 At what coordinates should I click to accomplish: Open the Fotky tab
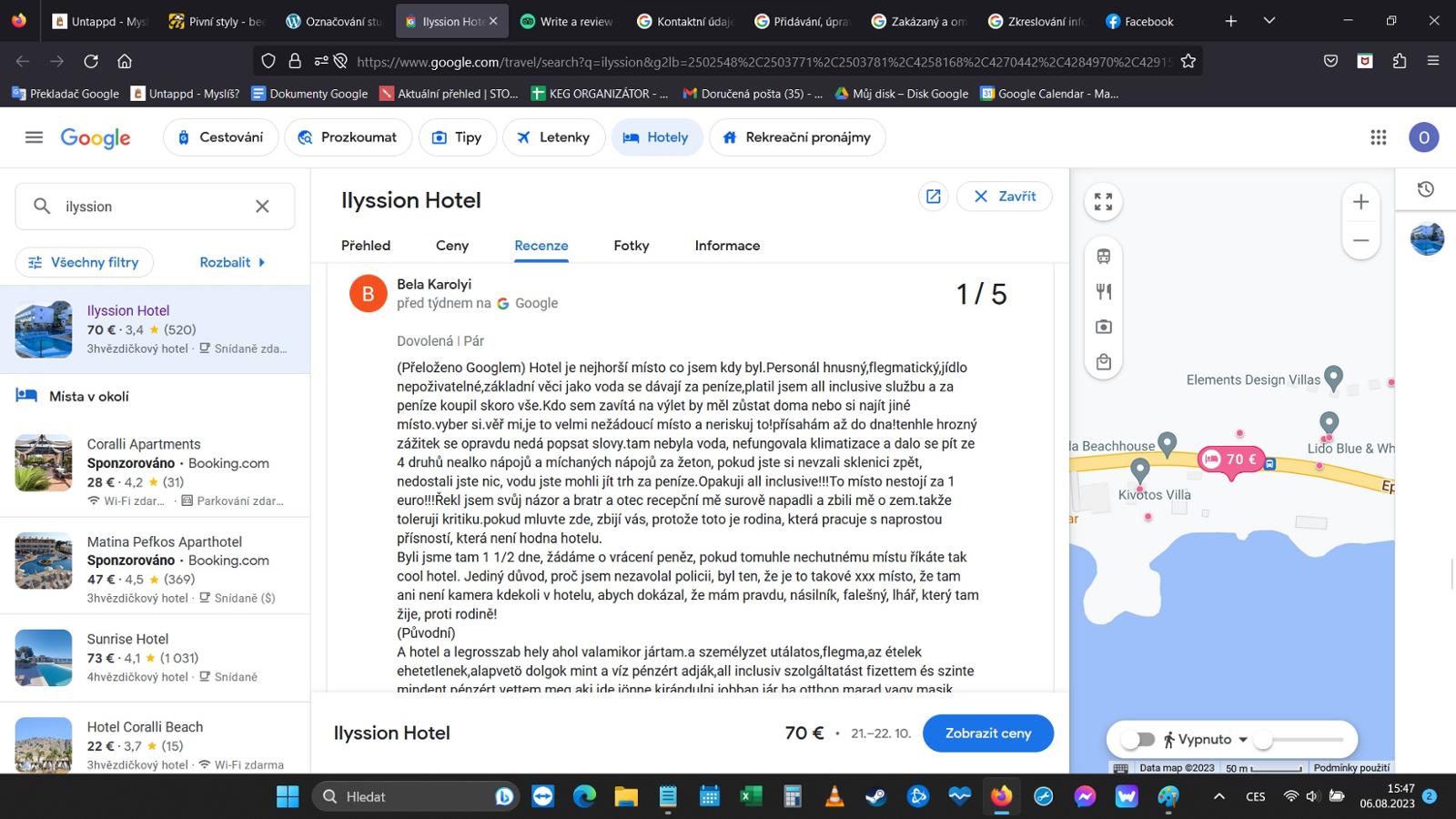pyautogui.click(x=632, y=246)
